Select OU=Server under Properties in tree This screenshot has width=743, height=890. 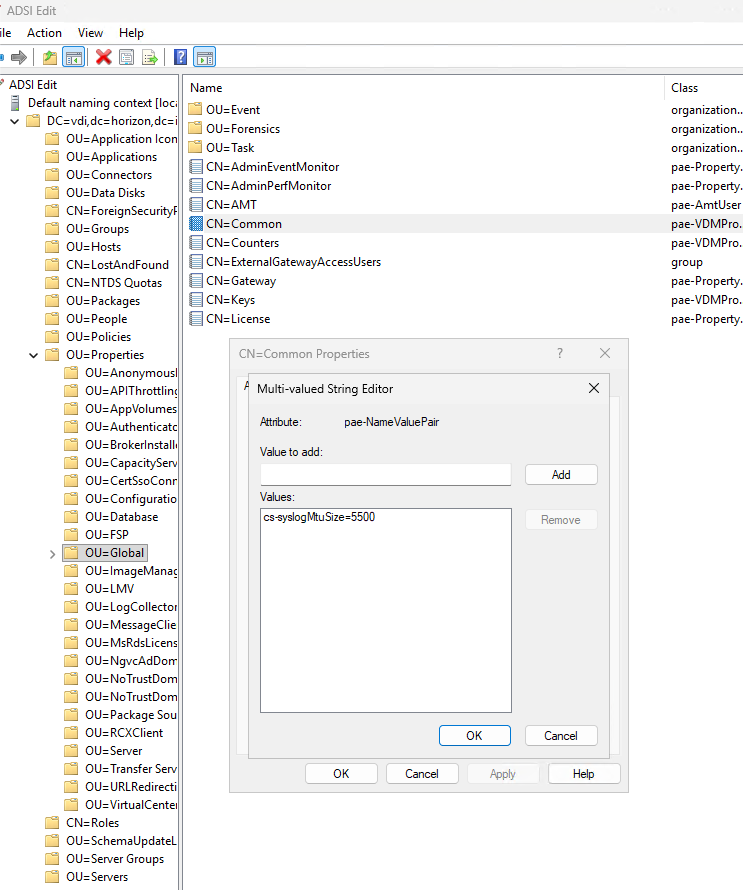tap(114, 751)
